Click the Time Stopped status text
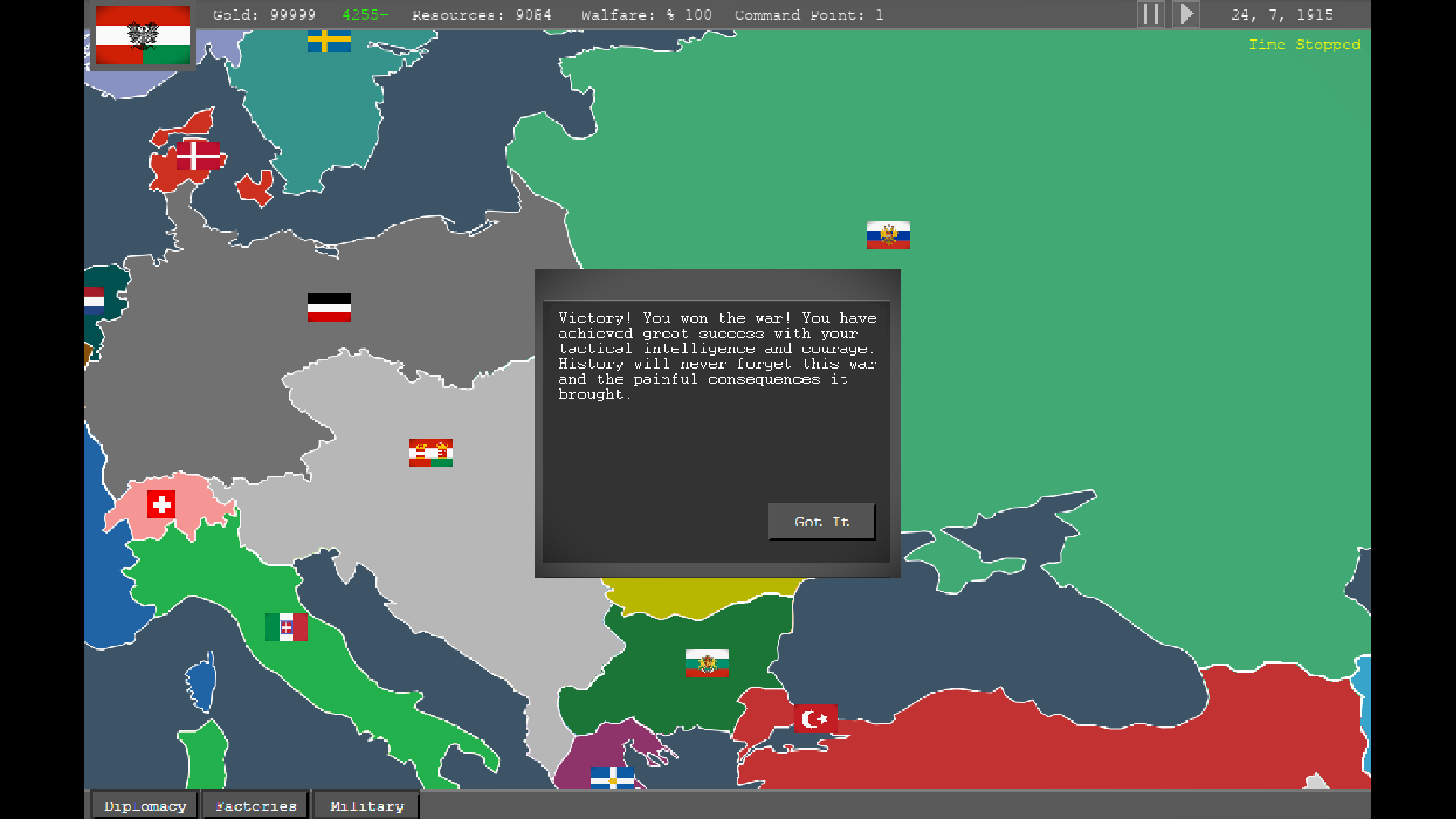This screenshot has width=1456, height=819. tap(1304, 45)
